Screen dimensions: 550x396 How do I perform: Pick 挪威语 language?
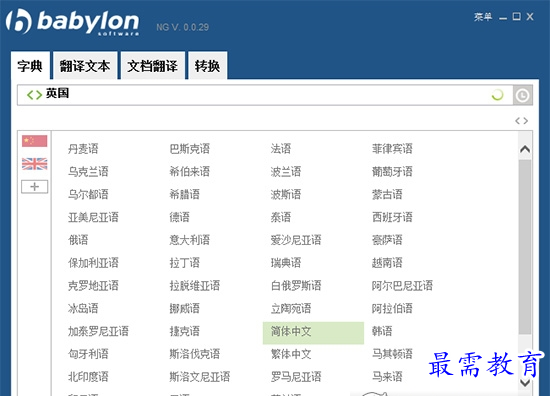coord(185,308)
